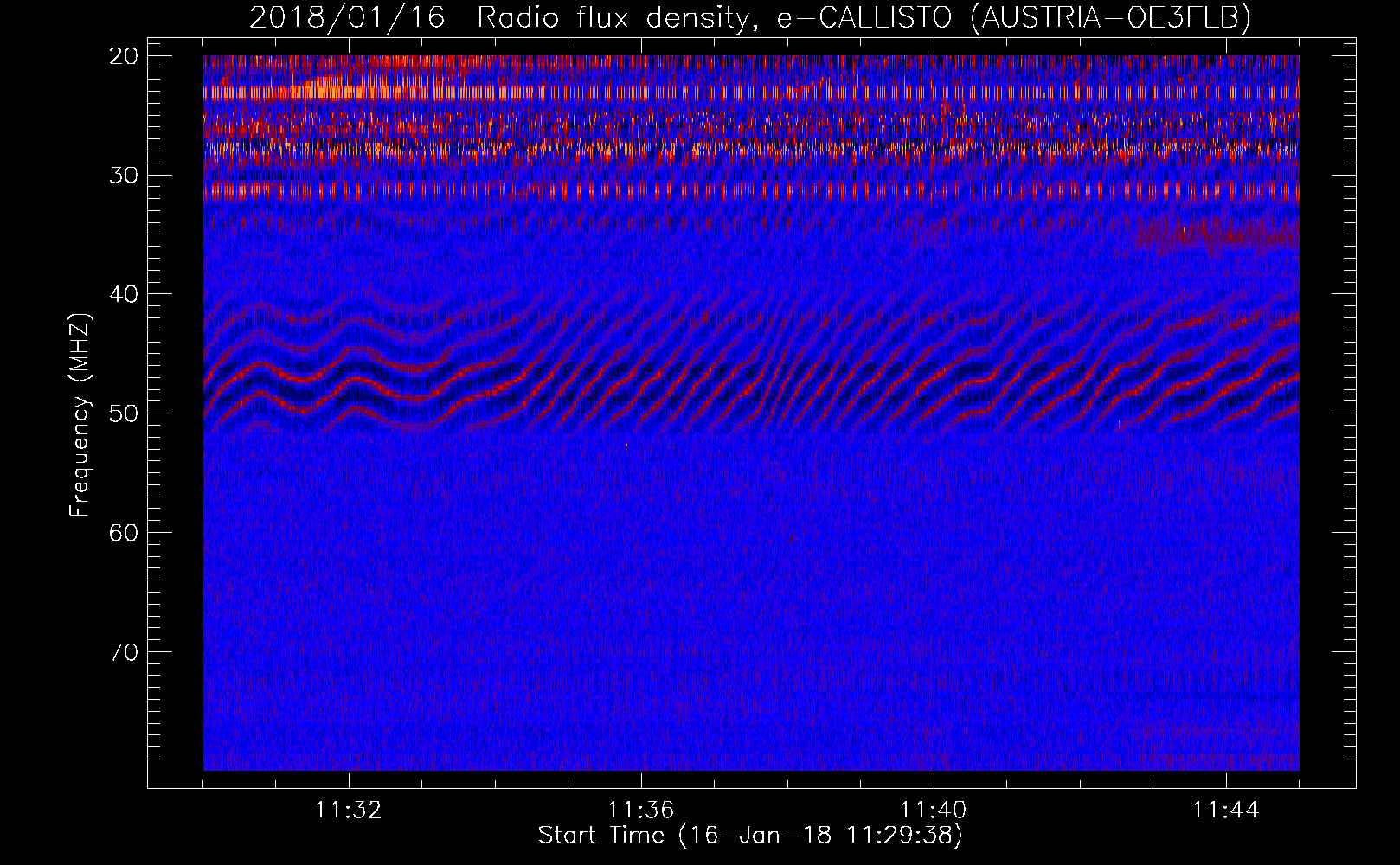Click the plot title showing e-CALLISTO AUSTRIA-OE3FLB

[750, 17]
